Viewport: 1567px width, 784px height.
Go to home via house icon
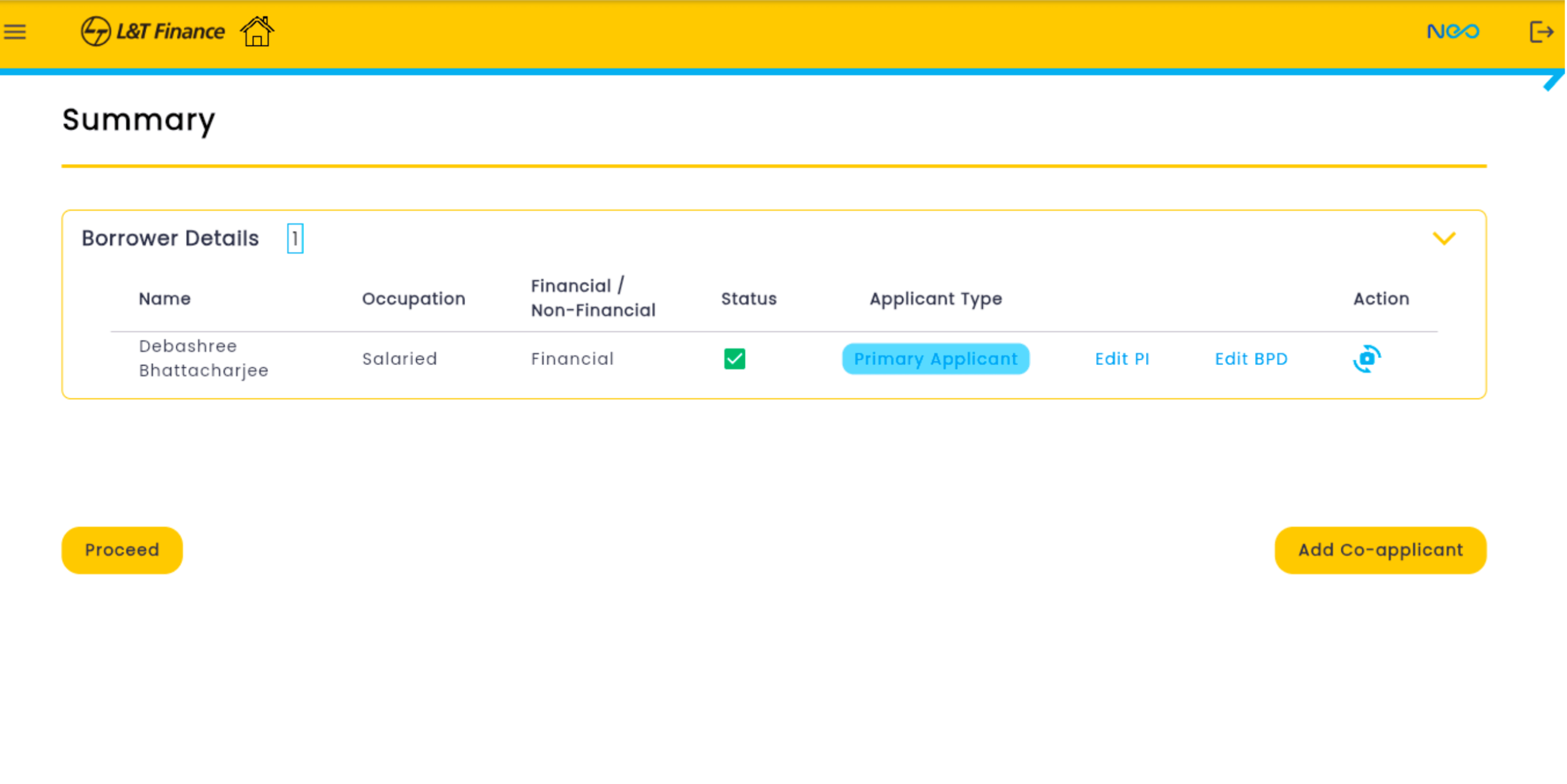[257, 32]
